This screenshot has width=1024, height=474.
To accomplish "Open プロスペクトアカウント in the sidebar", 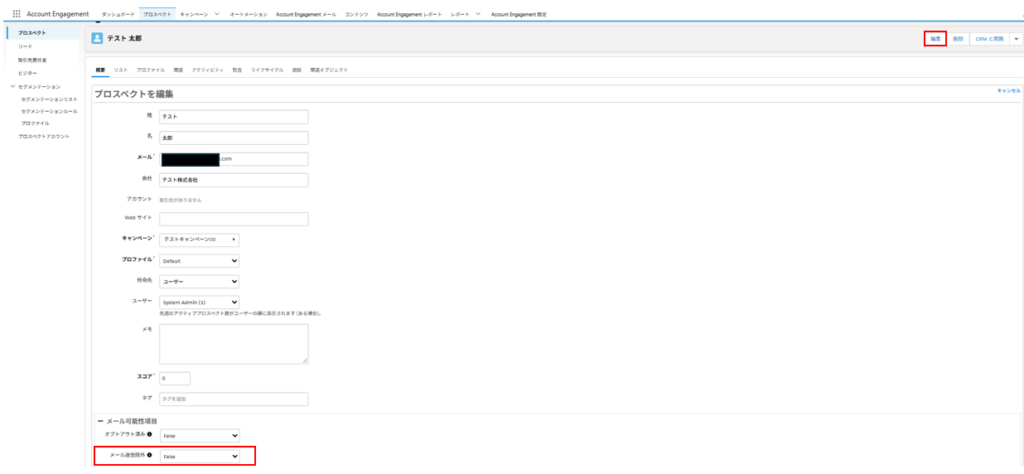I will (x=43, y=136).
